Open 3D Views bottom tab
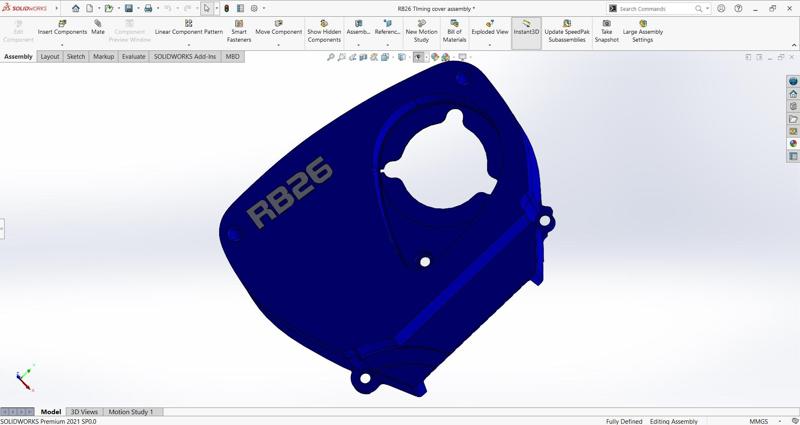Viewport: 800px width, 425px height. [84, 412]
